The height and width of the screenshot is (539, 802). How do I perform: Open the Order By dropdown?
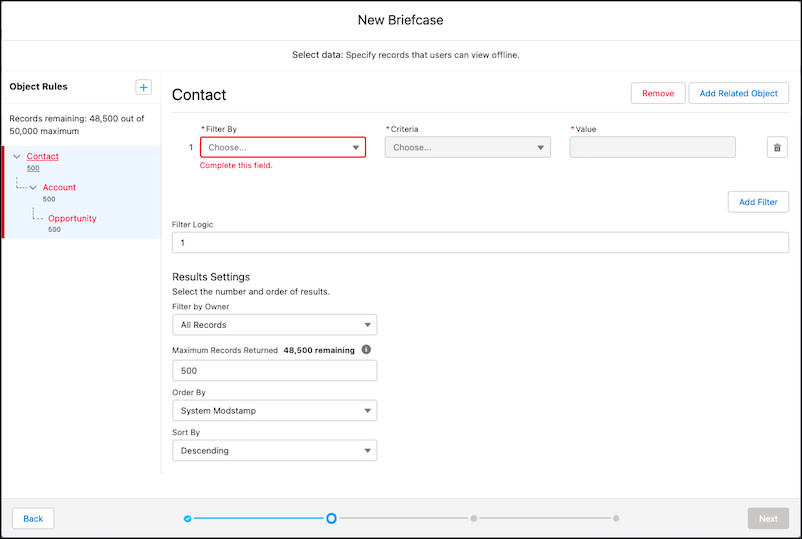pos(274,411)
